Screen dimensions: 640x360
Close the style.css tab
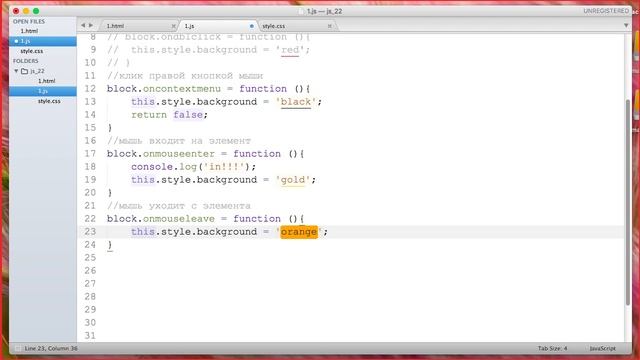tap(330, 26)
